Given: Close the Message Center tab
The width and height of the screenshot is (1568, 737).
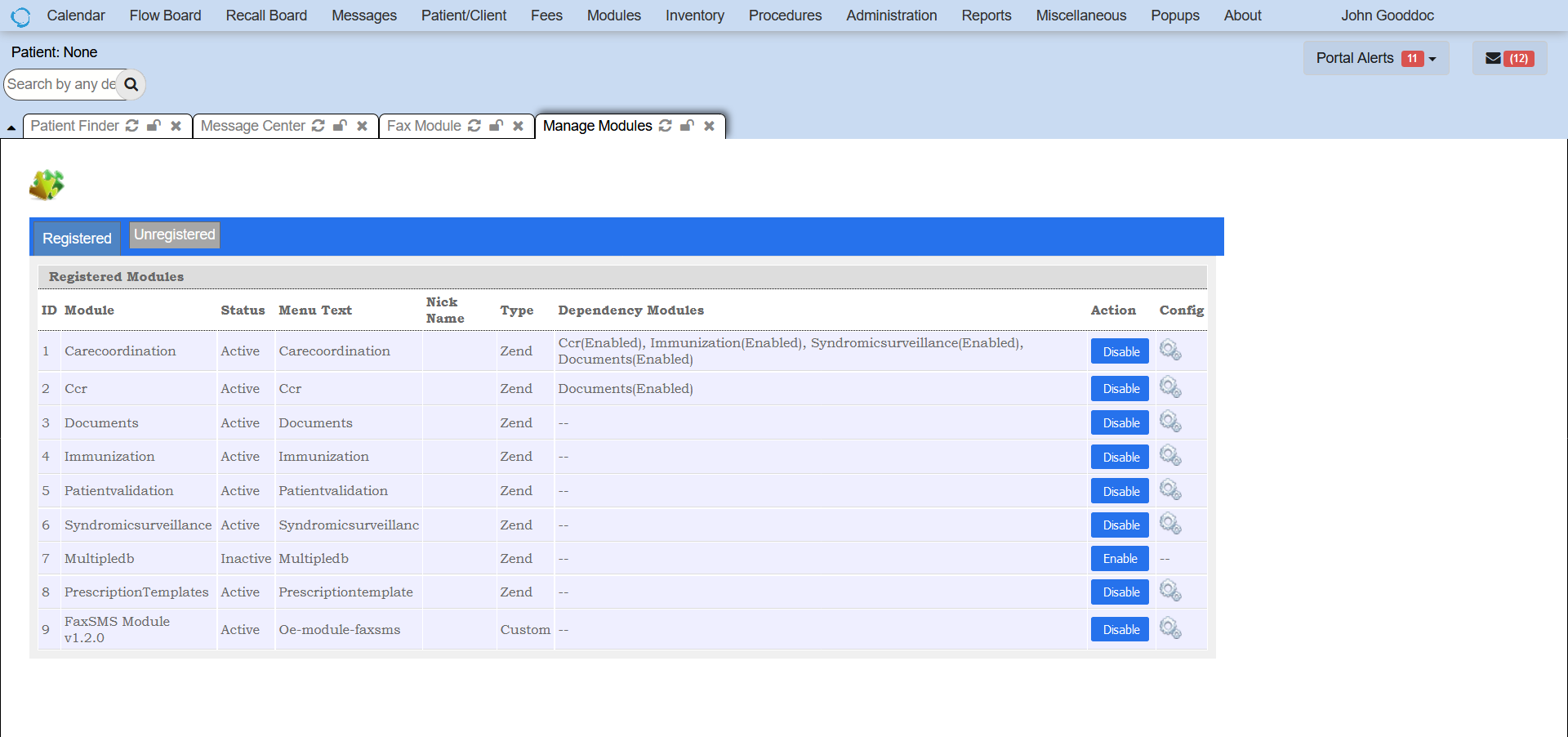Looking at the screenshot, I should tap(362, 126).
